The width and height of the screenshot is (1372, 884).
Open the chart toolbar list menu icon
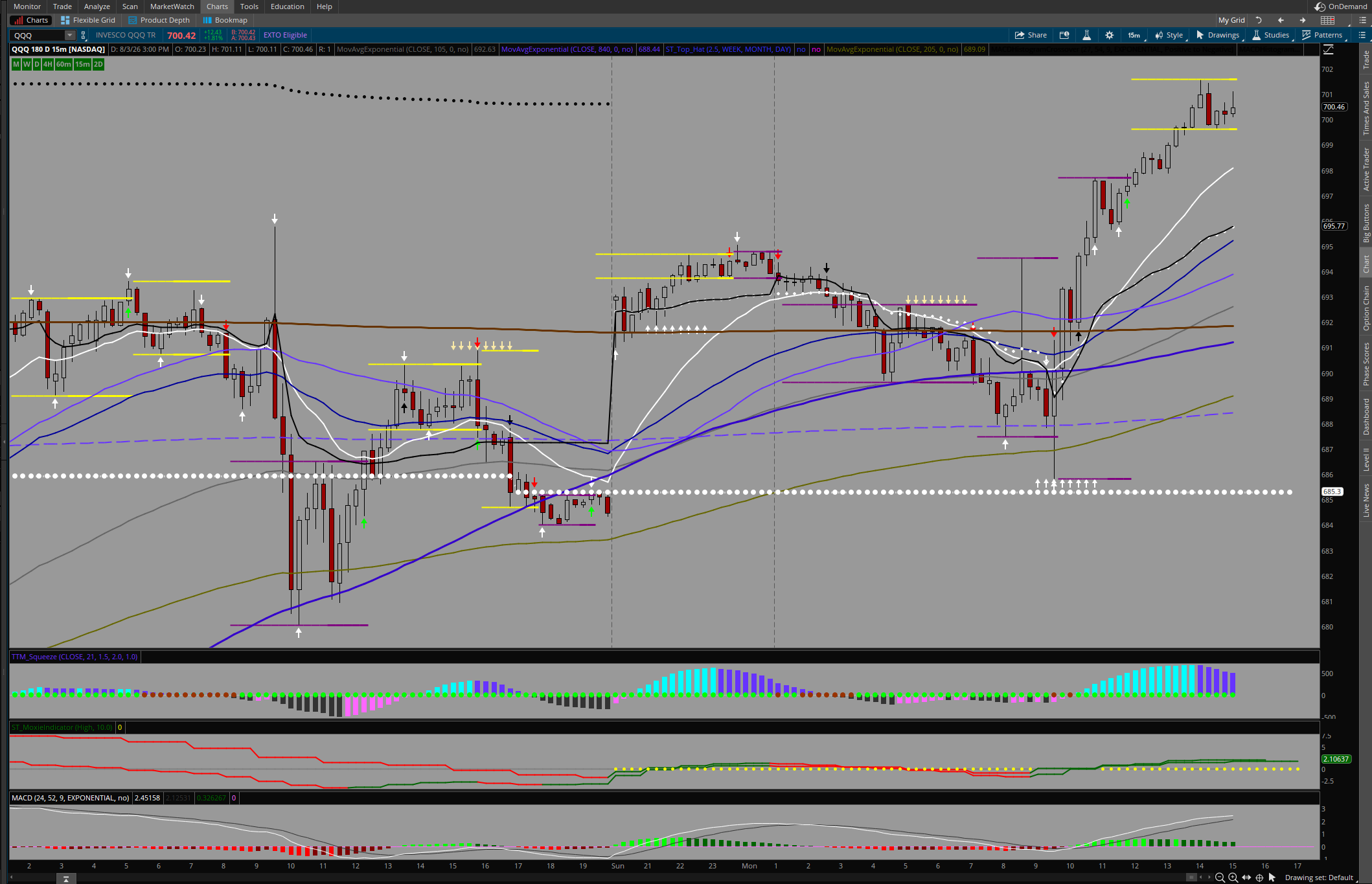point(1362,35)
